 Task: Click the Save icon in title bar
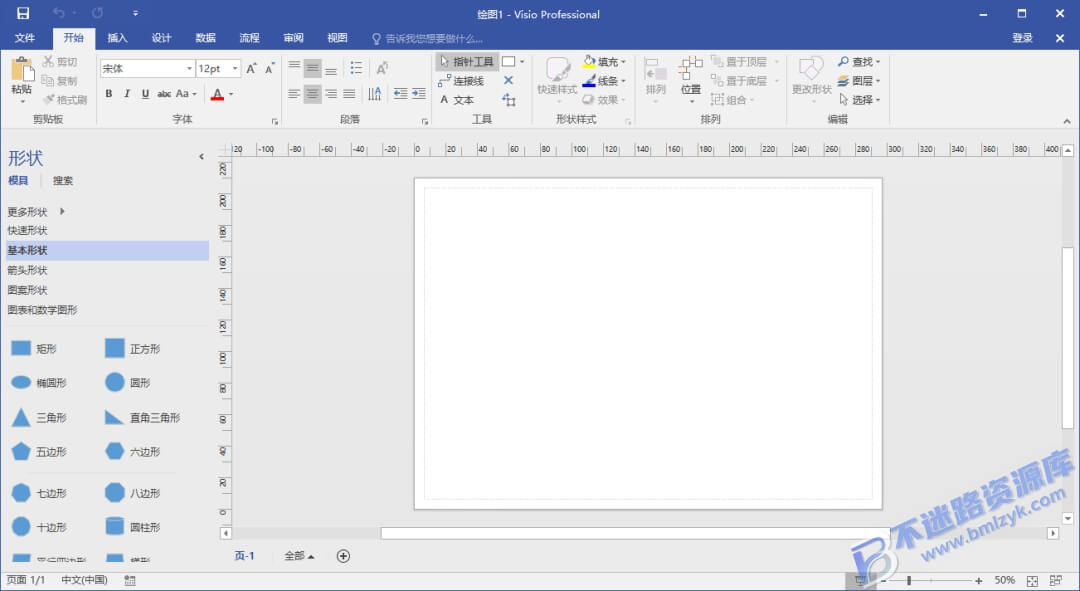coord(23,13)
